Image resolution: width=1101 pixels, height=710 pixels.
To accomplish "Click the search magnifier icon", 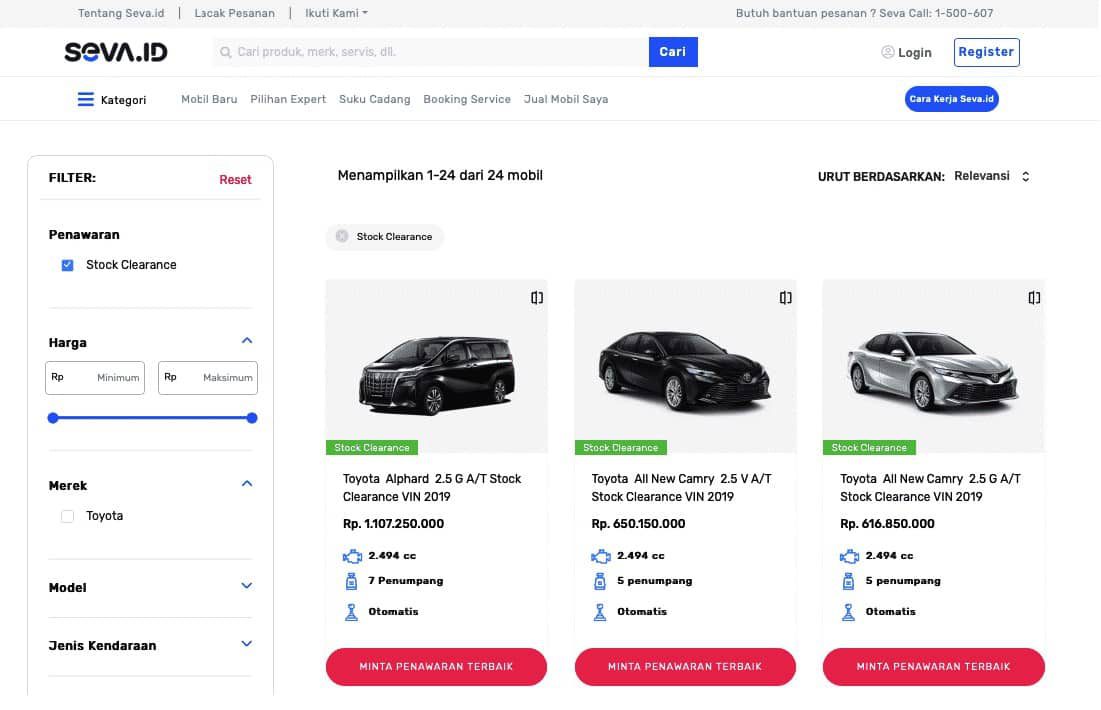I will tap(225, 52).
